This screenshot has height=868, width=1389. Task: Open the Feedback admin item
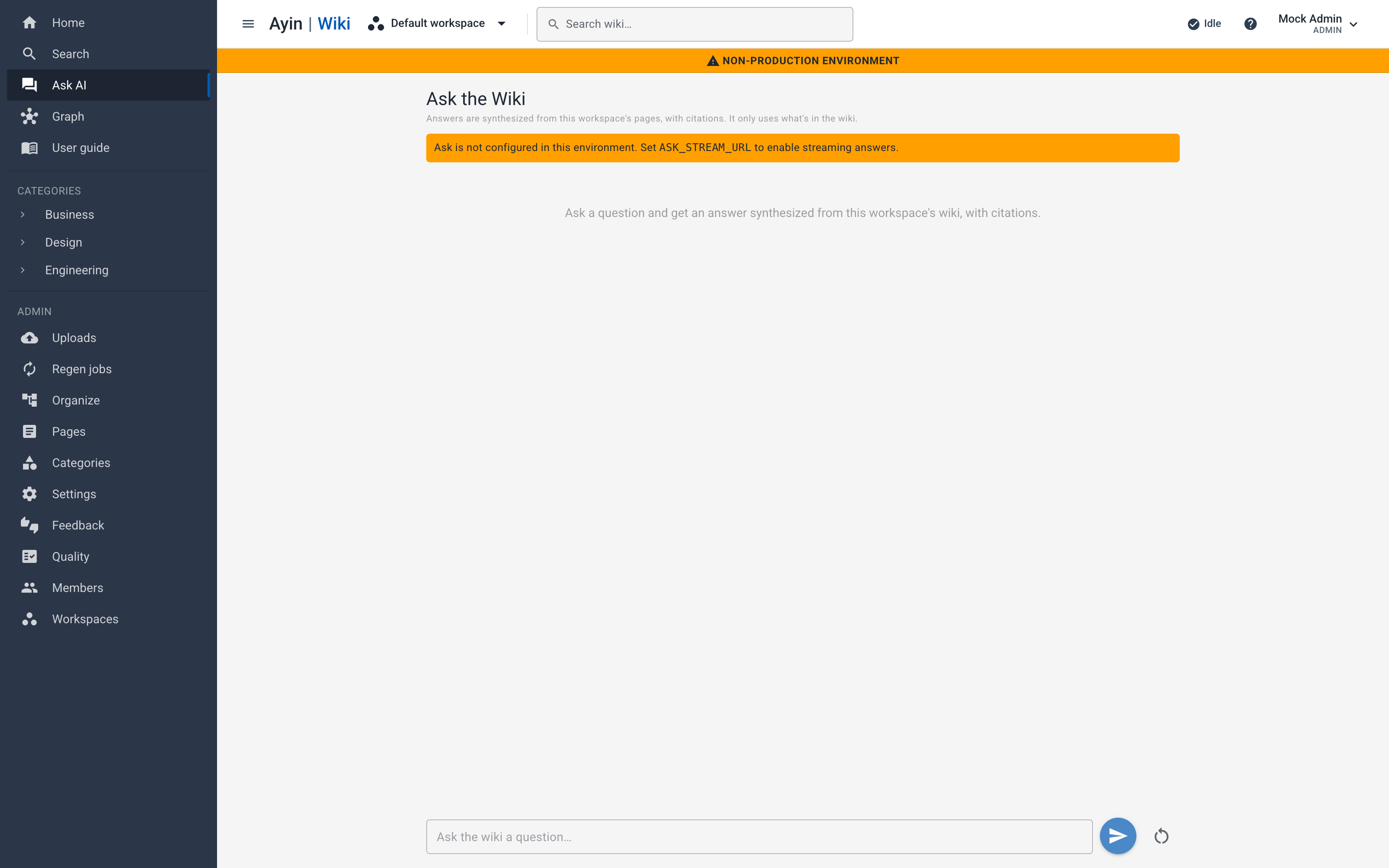(109, 525)
